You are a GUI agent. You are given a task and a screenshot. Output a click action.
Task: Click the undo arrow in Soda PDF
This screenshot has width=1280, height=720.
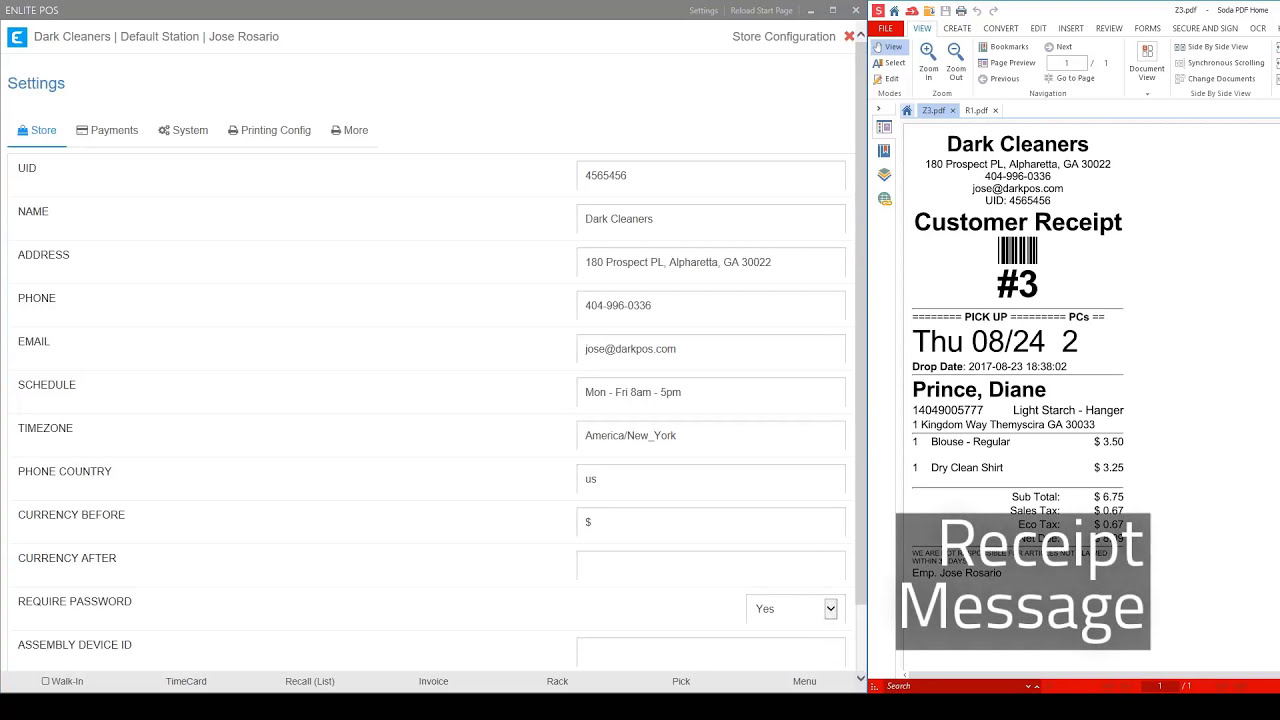tap(977, 11)
